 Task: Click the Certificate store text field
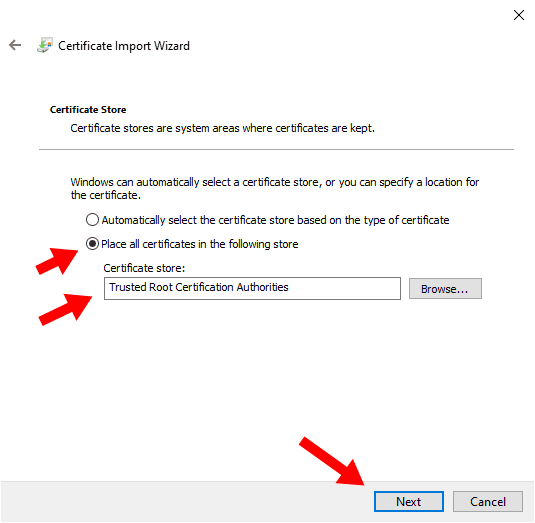point(252,288)
